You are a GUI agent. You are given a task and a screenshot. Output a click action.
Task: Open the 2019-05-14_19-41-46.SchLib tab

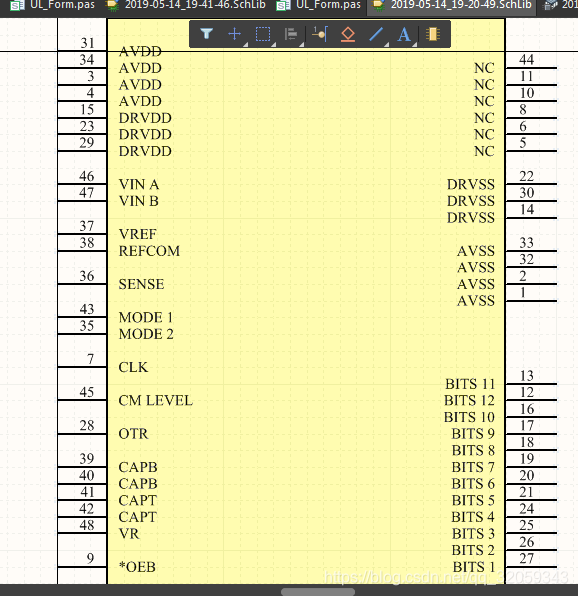click(186, 5)
